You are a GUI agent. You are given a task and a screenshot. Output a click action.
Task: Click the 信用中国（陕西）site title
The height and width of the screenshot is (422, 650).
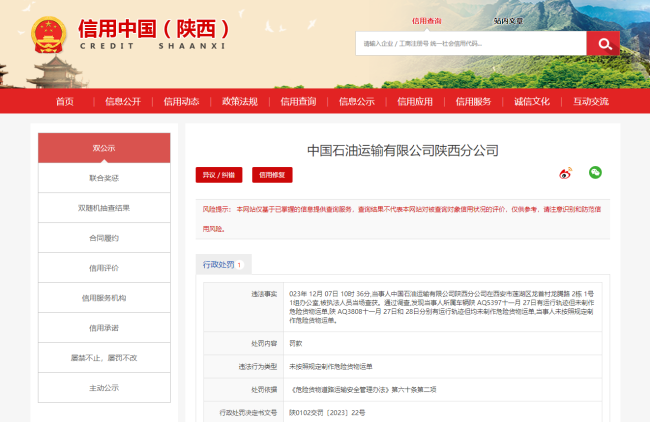[154, 29]
